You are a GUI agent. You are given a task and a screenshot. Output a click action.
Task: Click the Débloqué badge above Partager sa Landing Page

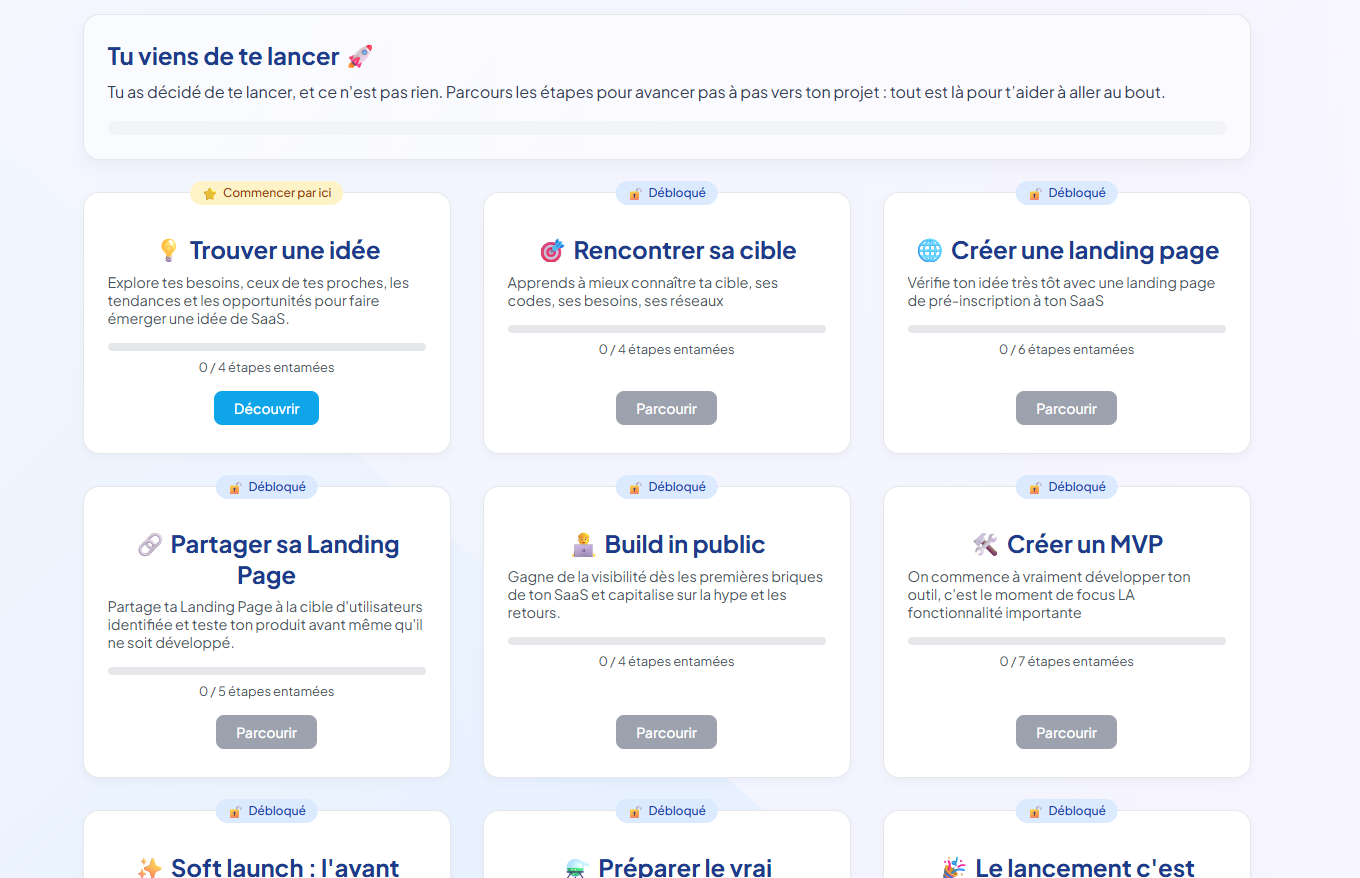pyautogui.click(x=266, y=487)
